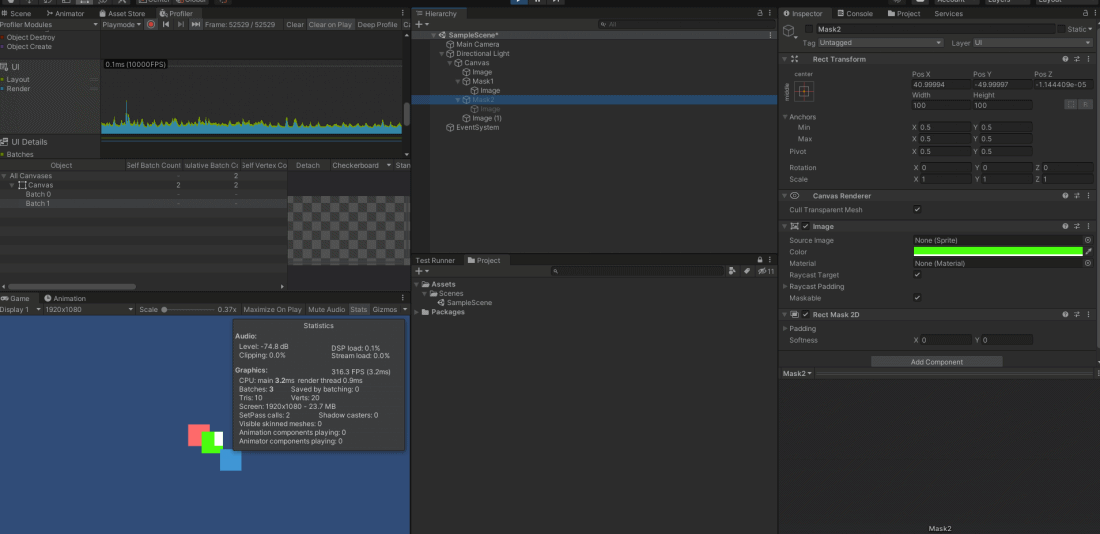
Task: Jump to last frame in Profiler
Action: pos(195,24)
